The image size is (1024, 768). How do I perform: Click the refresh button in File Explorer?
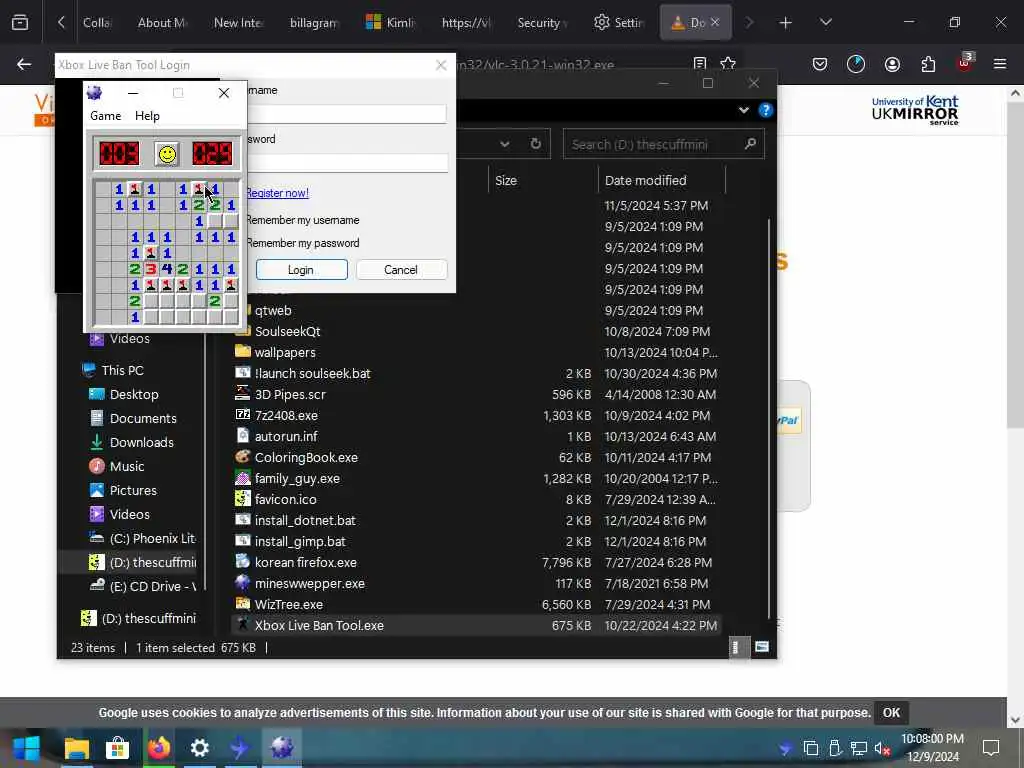(x=536, y=144)
